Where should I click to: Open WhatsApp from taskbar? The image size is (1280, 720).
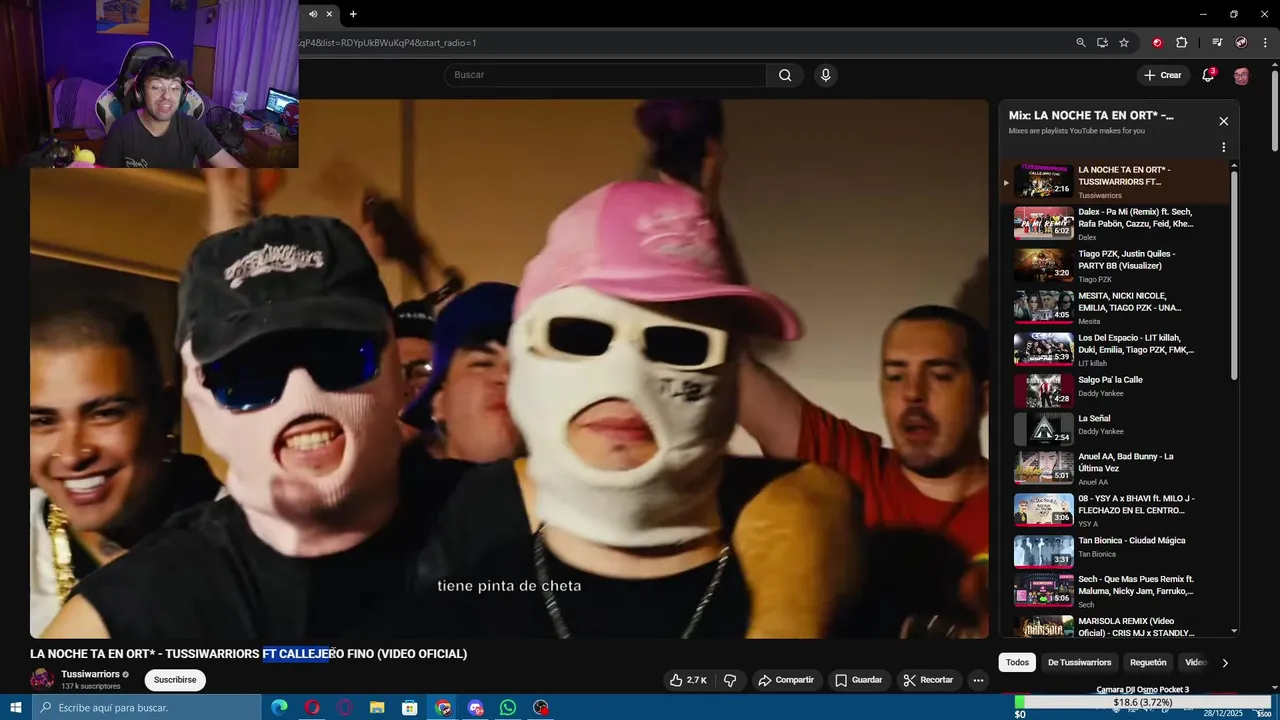tap(508, 708)
